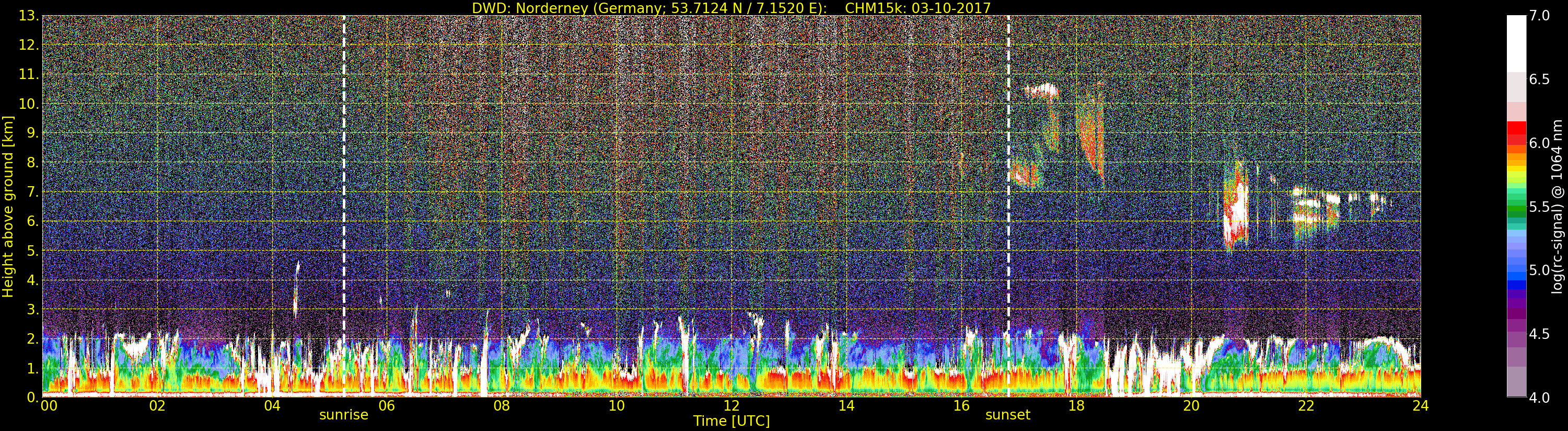Image resolution: width=1568 pixels, height=431 pixels.
Task: Click the blue colorbar segment near 5.0
Action: pos(1516,277)
